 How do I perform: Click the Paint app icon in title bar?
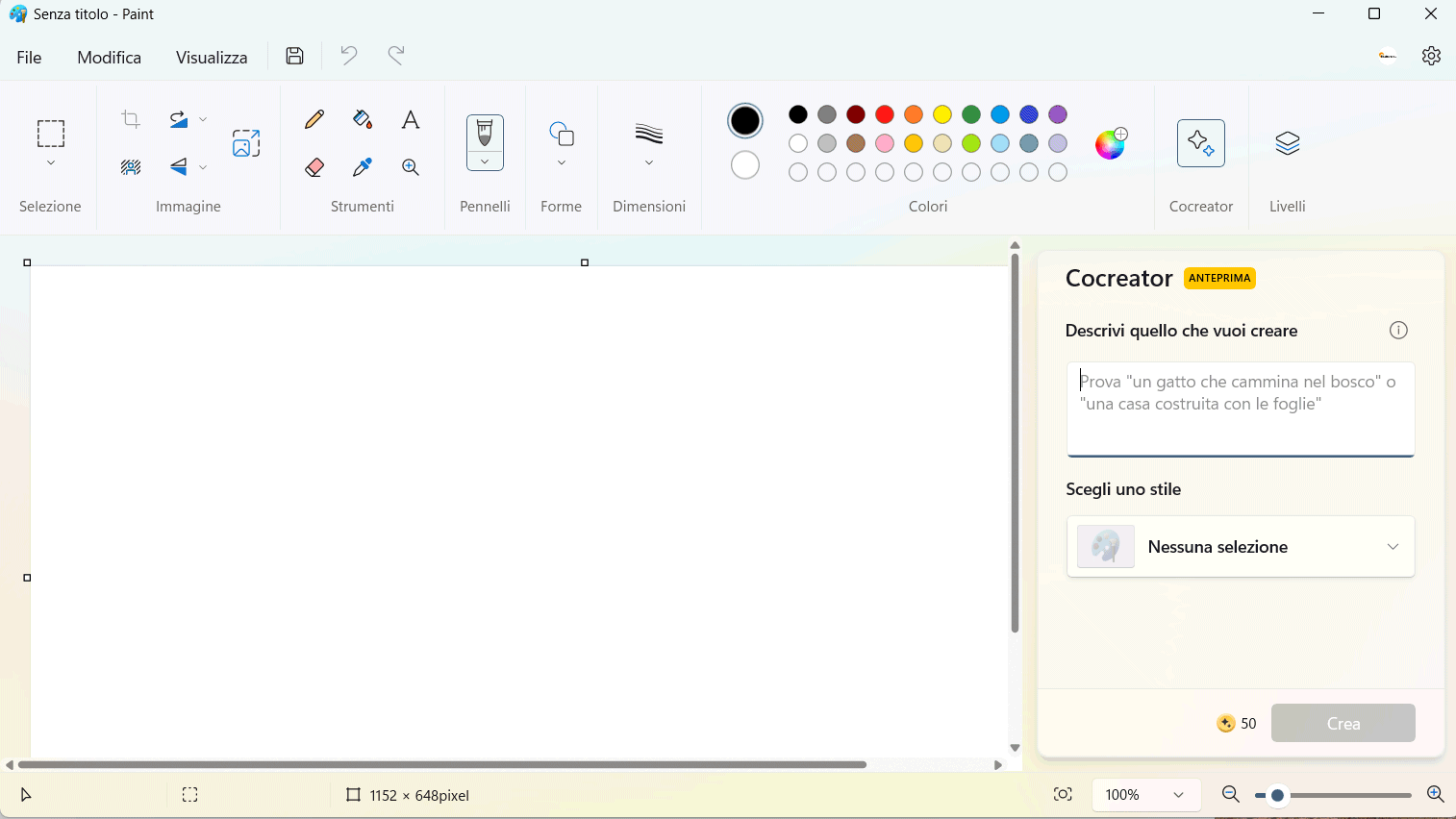coord(18,14)
